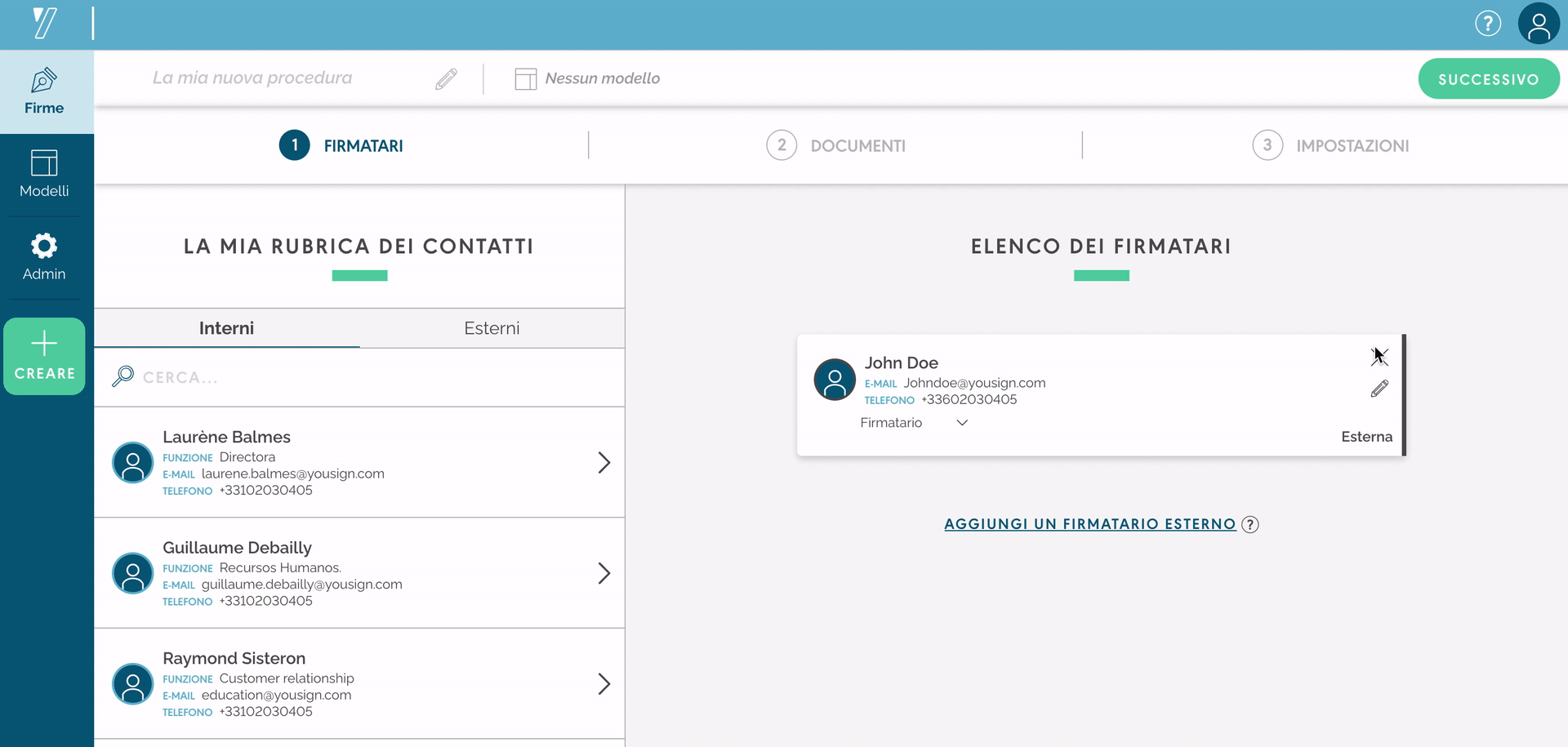The width and height of the screenshot is (1568, 747).
Task: Edit John Doe's signer details
Action: coord(1379,389)
